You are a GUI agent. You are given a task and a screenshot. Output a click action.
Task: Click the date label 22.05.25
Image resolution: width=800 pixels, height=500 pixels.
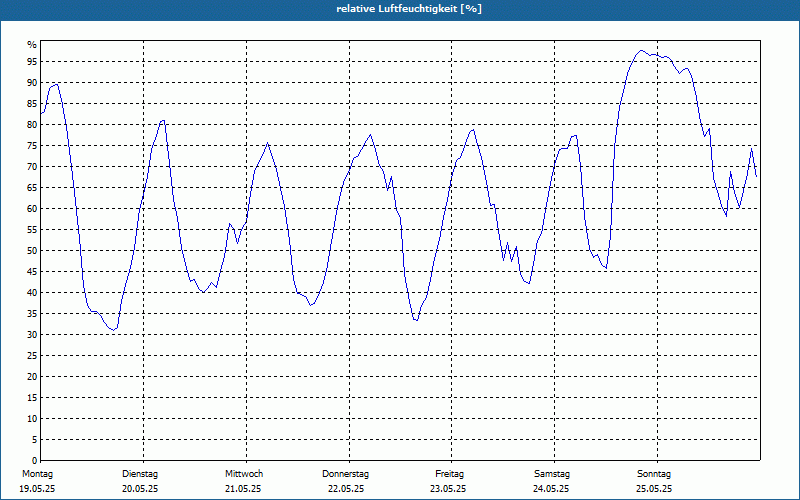(x=346, y=489)
